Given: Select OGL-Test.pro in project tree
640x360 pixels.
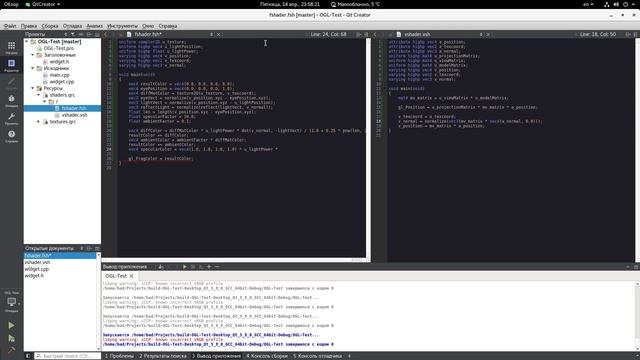Looking at the screenshot, I should coord(59,48).
